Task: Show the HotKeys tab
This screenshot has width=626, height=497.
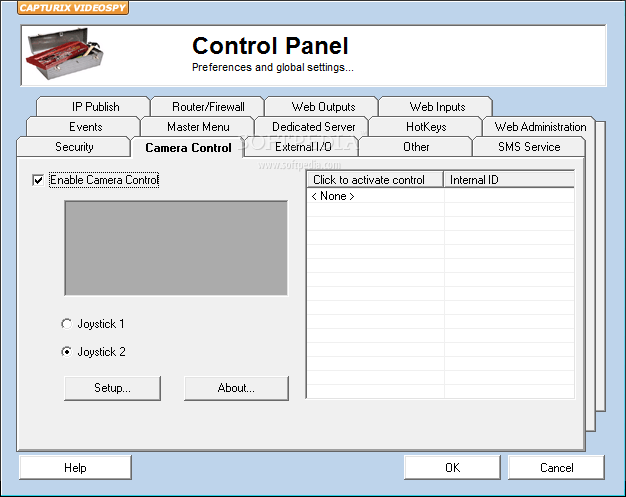Action: tap(426, 127)
